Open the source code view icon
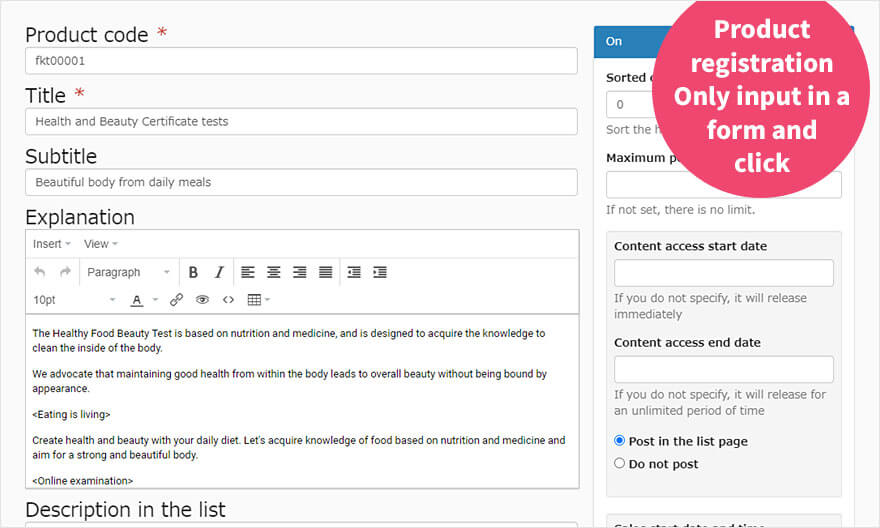This screenshot has width=880, height=528. pyautogui.click(x=228, y=299)
